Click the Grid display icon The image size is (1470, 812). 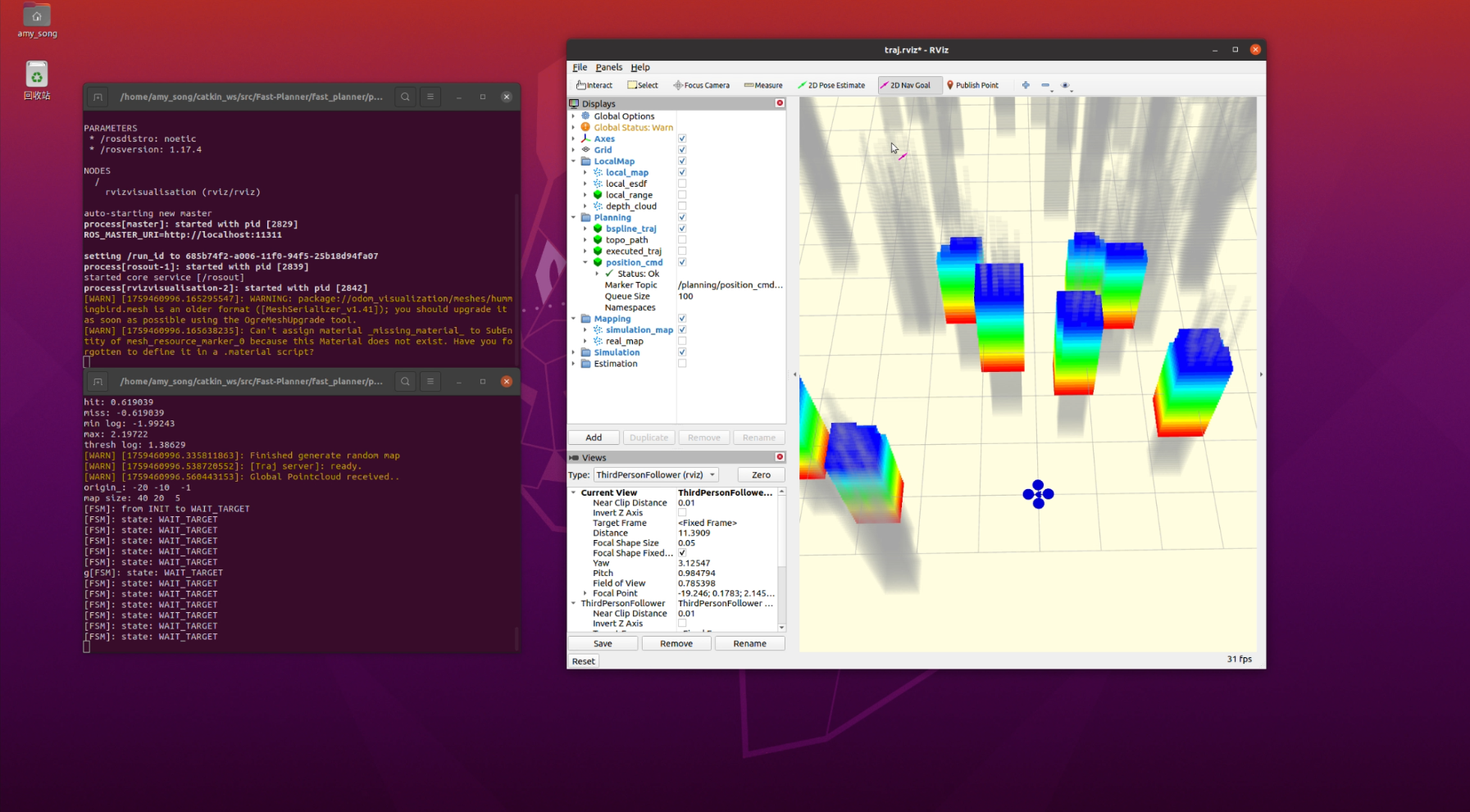pos(585,150)
